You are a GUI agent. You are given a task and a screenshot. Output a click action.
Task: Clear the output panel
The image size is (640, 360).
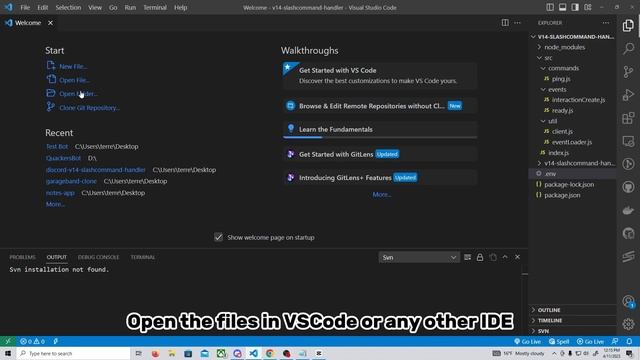click(x=467, y=257)
